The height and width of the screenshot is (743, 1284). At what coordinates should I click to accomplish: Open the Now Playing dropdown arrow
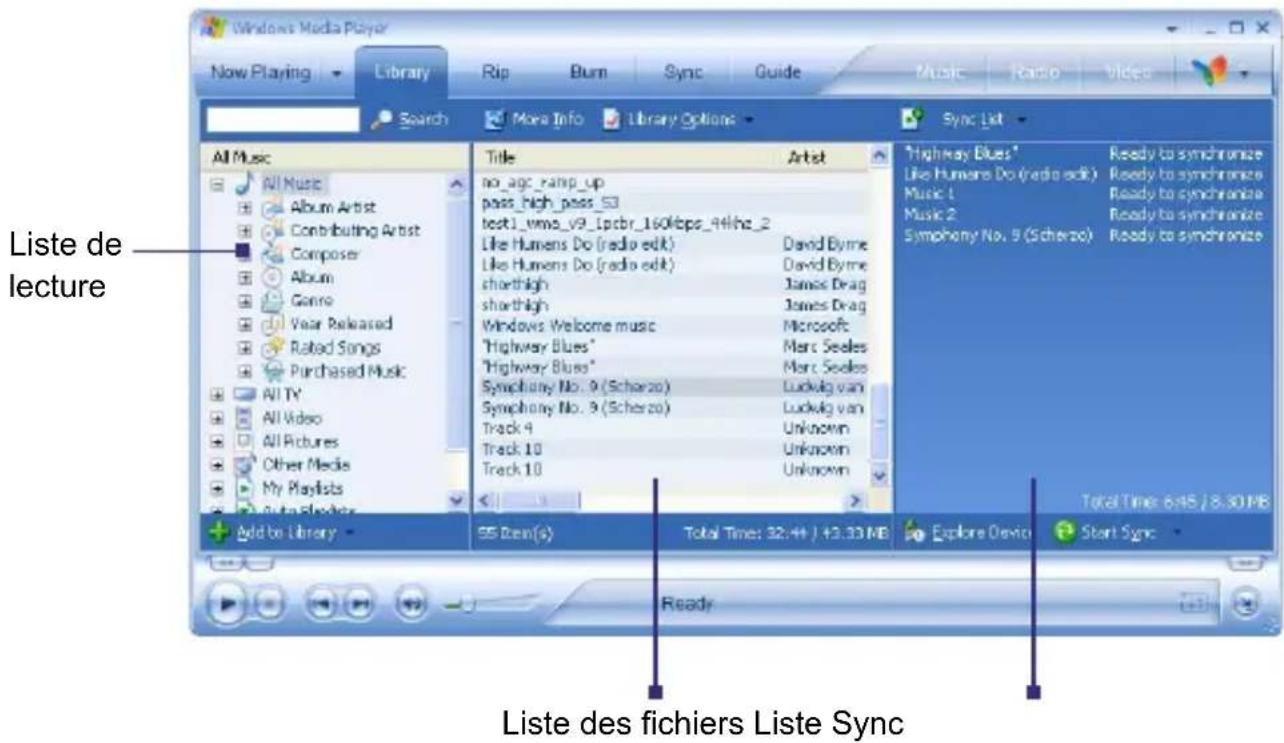point(337,73)
